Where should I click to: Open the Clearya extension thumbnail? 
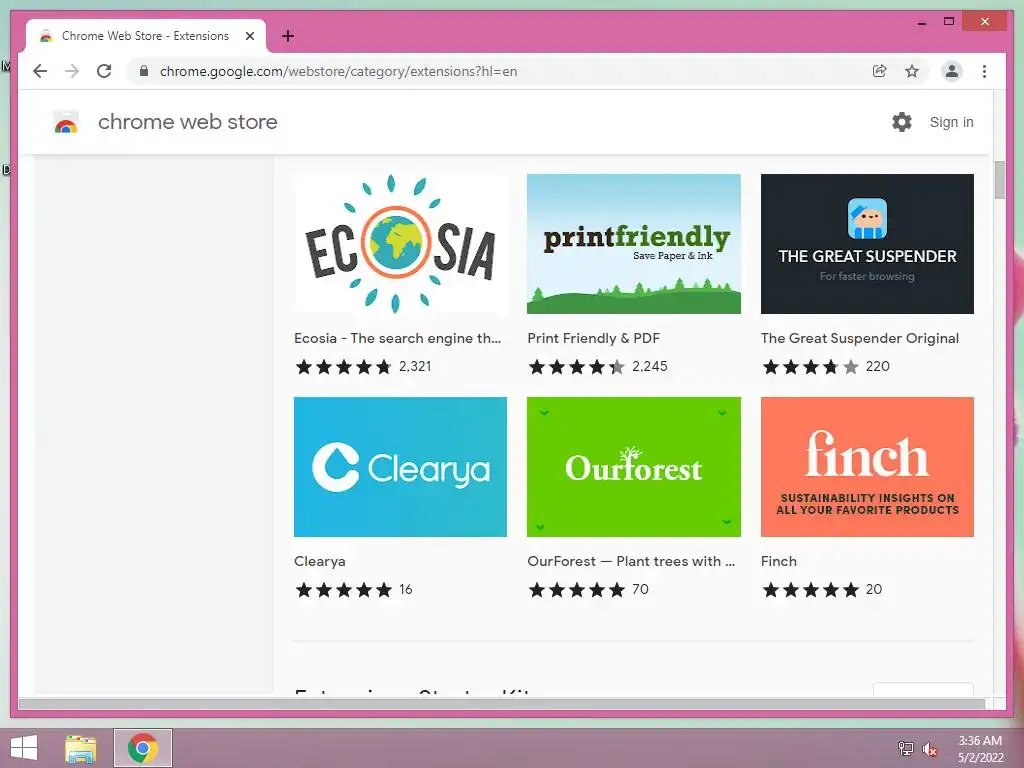coord(400,467)
